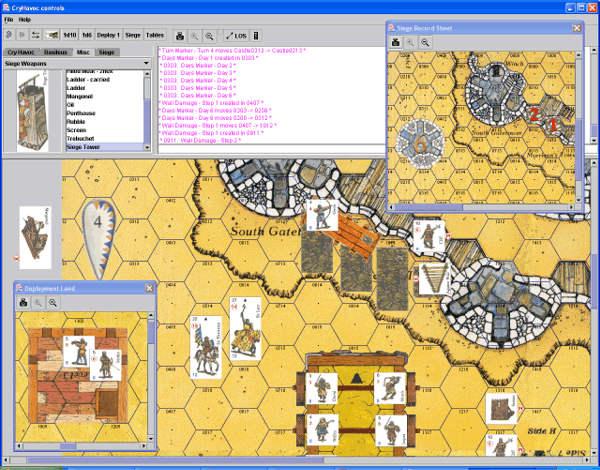Roll the 1d6 die
Image resolution: width=600 pixels, height=470 pixels.
pyautogui.click(x=87, y=35)
